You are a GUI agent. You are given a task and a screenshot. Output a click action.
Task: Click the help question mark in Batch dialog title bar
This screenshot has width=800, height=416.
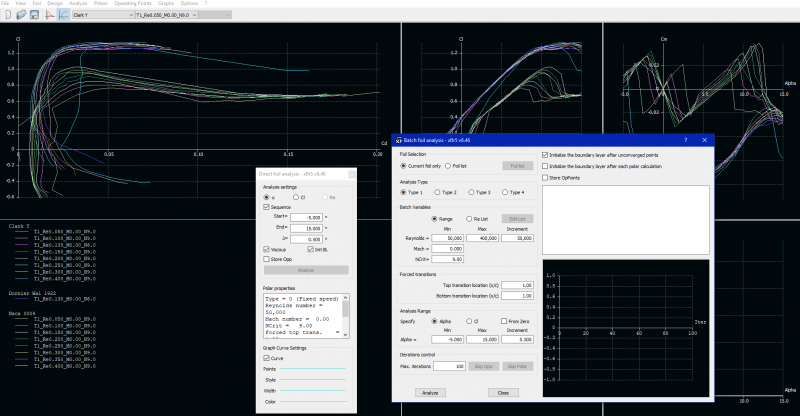tap(684, 141)
